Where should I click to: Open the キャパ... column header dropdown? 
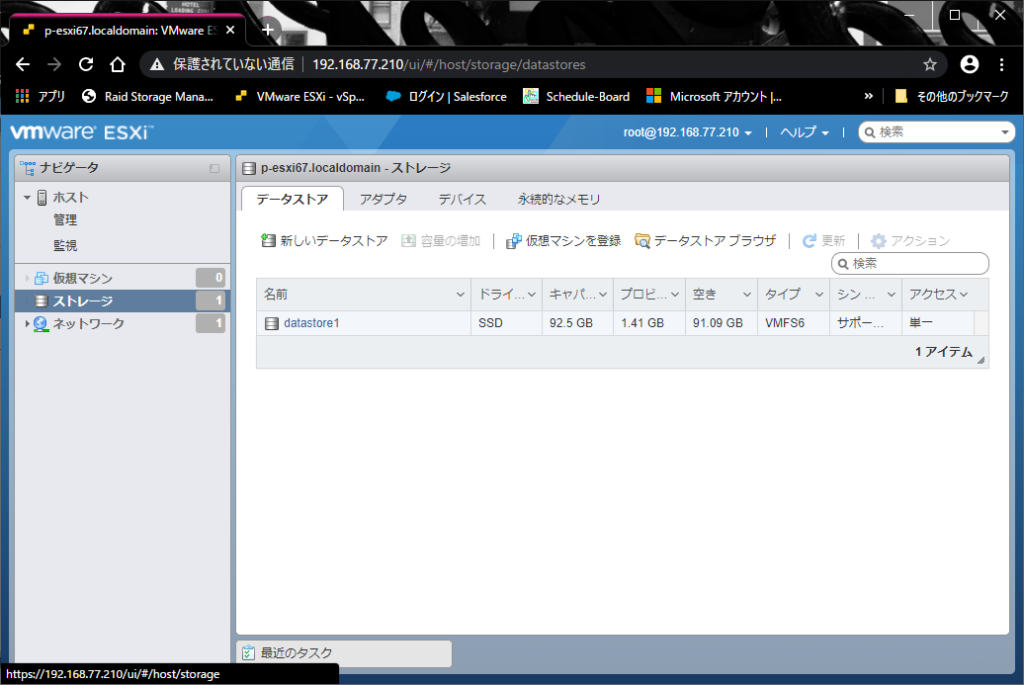603,295
